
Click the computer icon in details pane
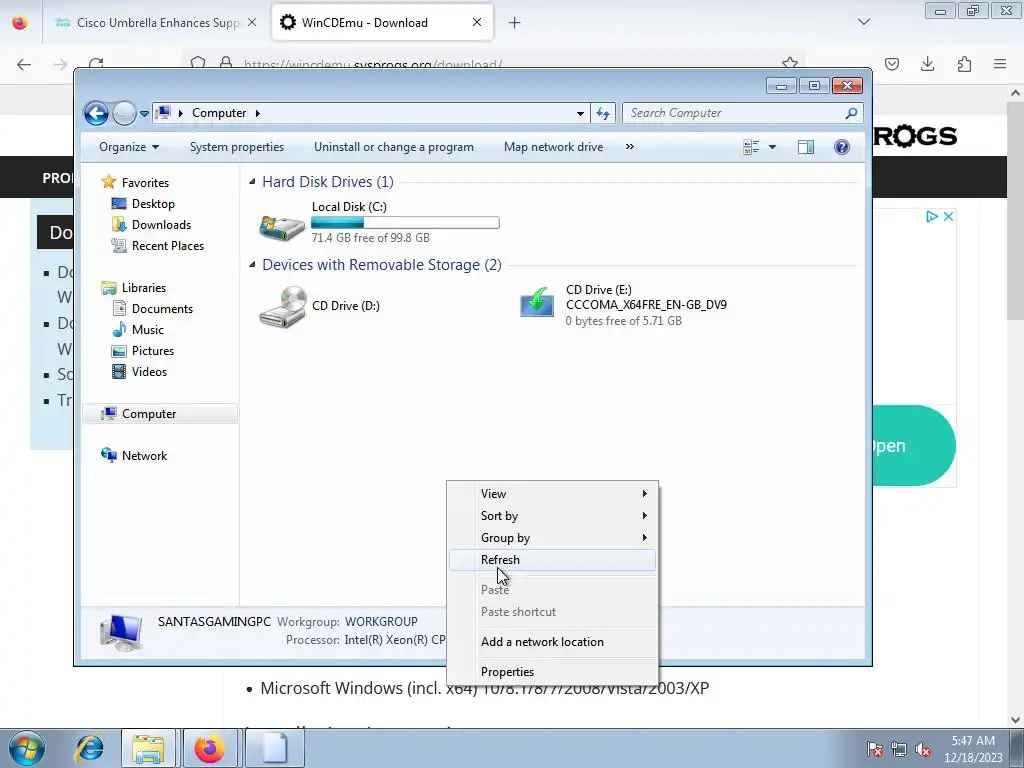click(x=121, y=632)
